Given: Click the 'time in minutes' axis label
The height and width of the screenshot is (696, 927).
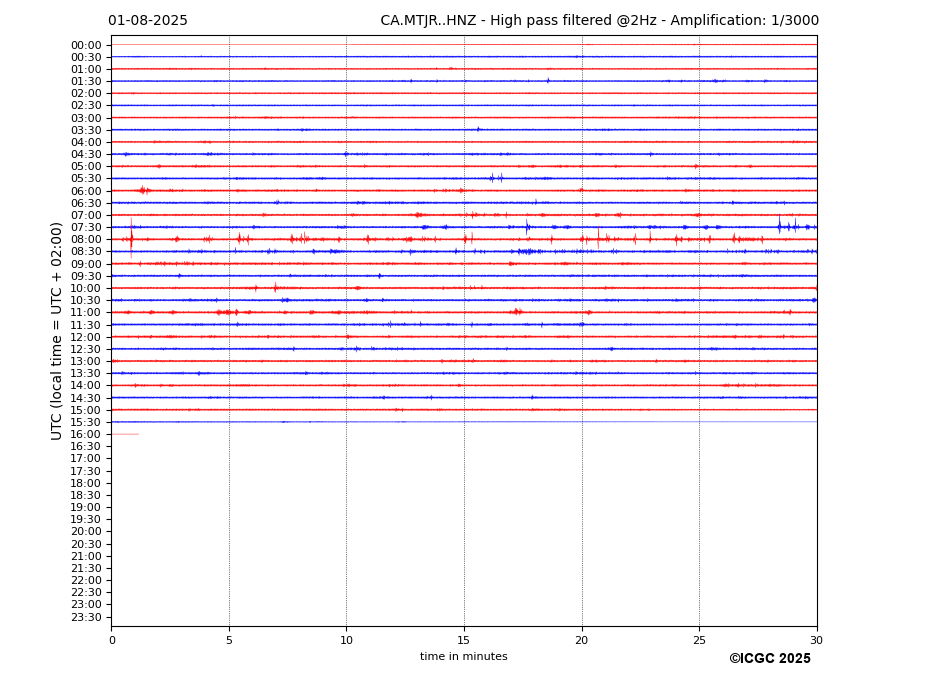Looking at the screenshot, I should [464, 656].
